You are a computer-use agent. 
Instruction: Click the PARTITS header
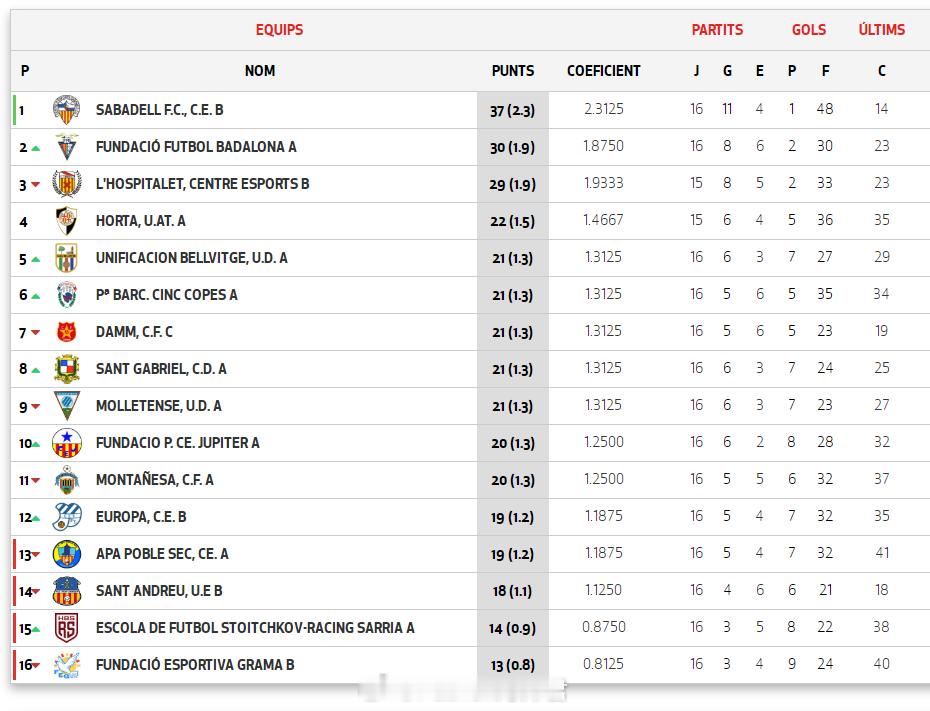click(x=717, y=30)
